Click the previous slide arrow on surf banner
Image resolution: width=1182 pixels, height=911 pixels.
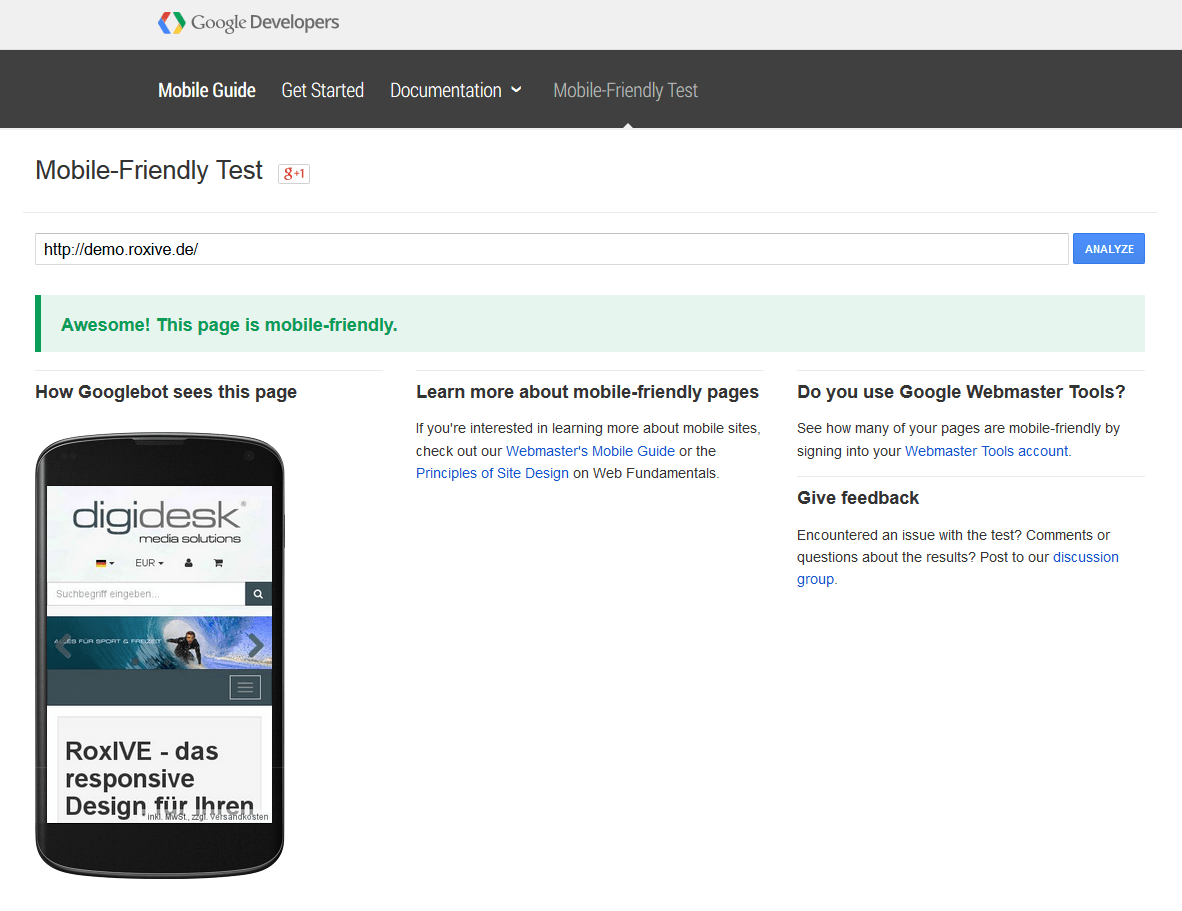63,644
